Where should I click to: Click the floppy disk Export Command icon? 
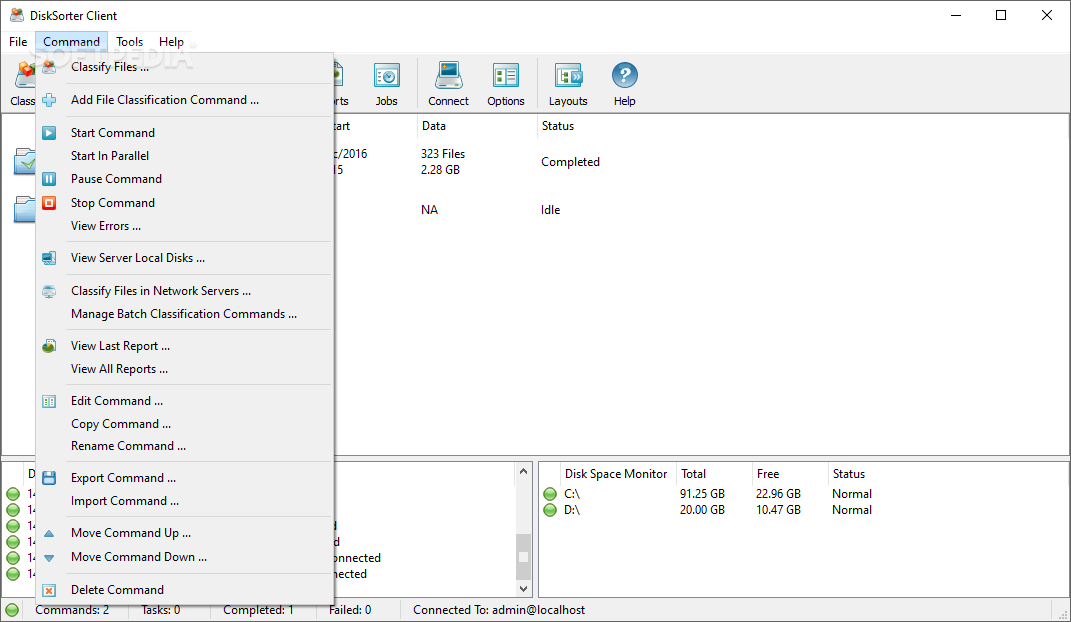coord(49,478)
